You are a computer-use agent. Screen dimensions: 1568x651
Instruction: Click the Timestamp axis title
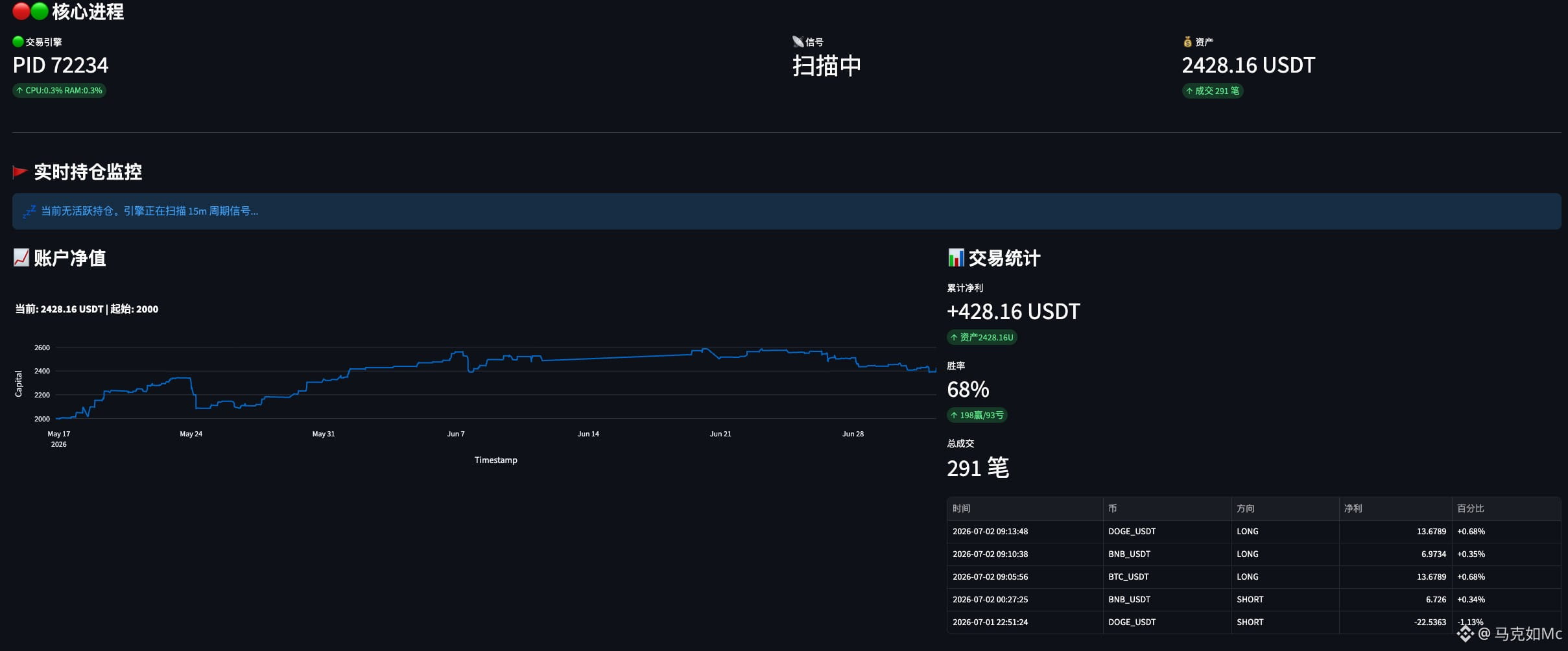click(x=496, y=460)
